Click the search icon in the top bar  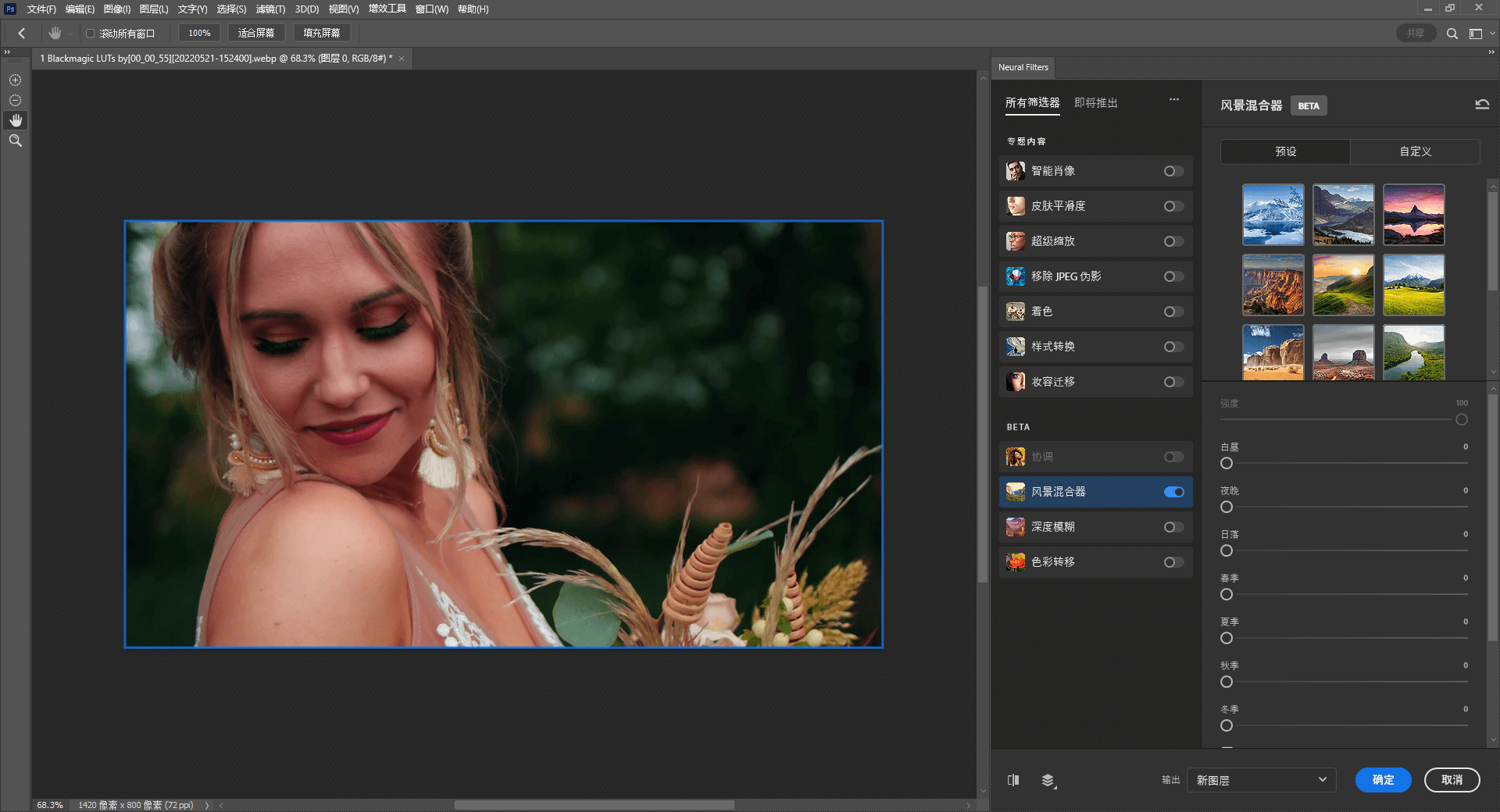(1453, 34)
